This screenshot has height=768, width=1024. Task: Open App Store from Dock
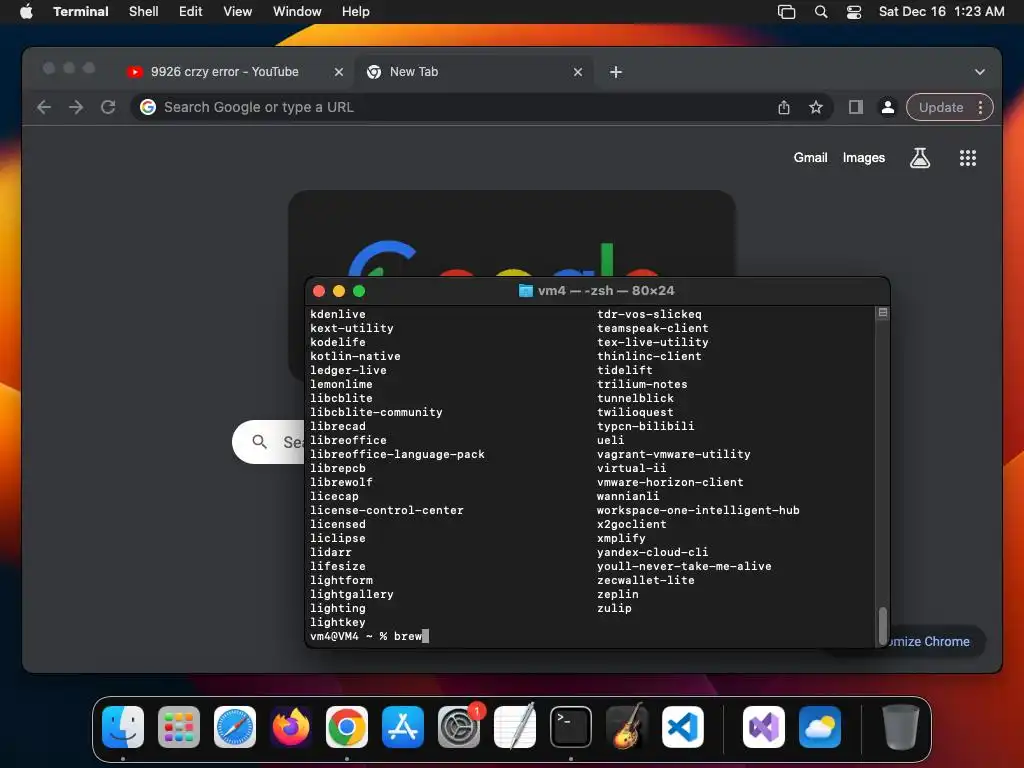[x=403, y=727]
